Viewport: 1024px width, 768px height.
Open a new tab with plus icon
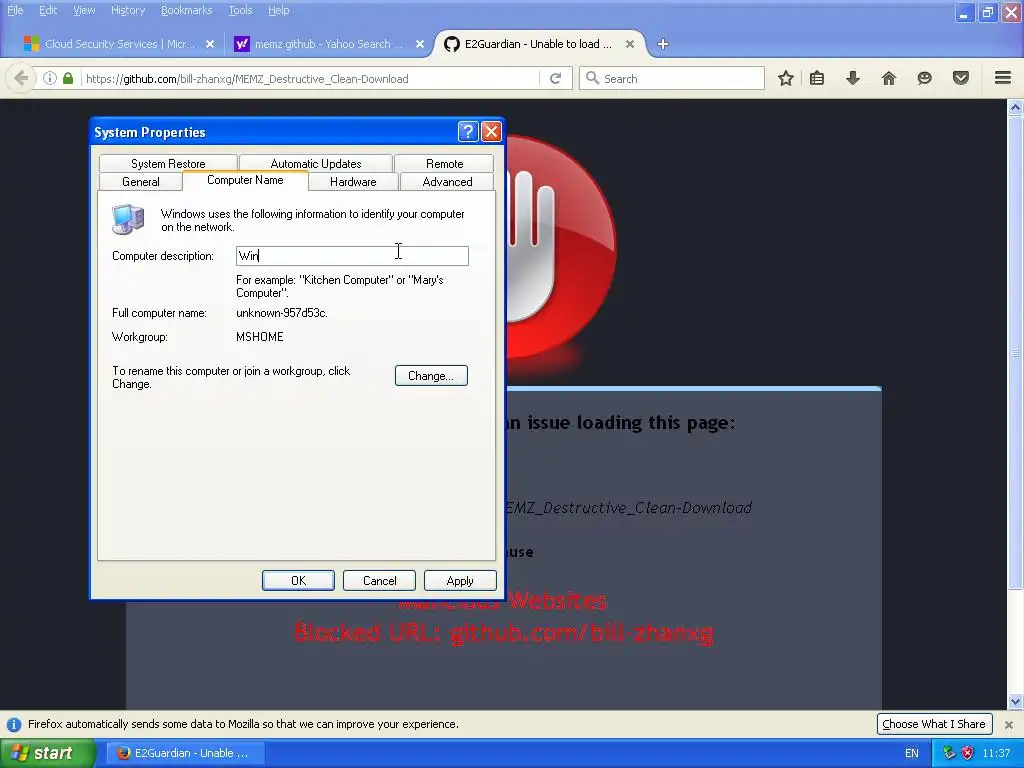pyautogui.click(x=663, y=44)
